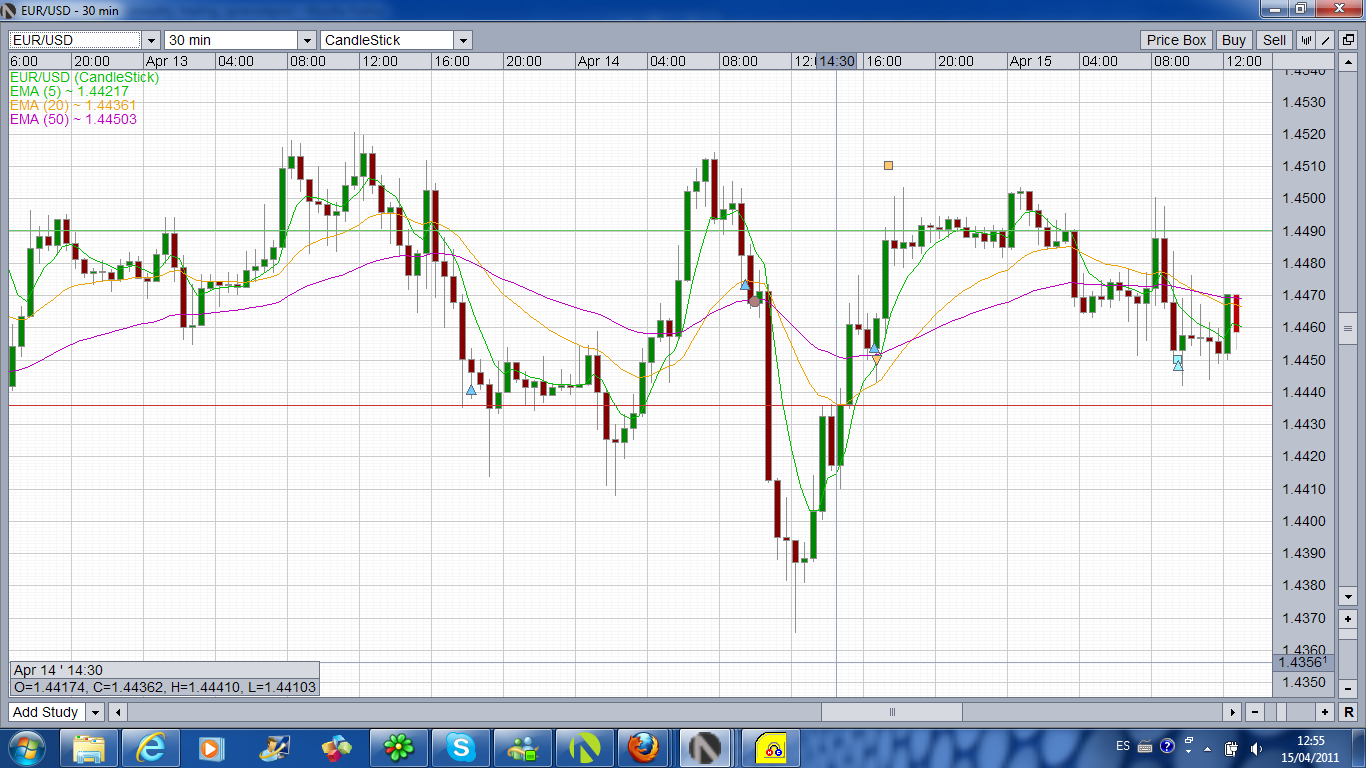Open the Add Study dropdown arrow
The width and height of the screenshot is (1366, 768).
(95, 712)
